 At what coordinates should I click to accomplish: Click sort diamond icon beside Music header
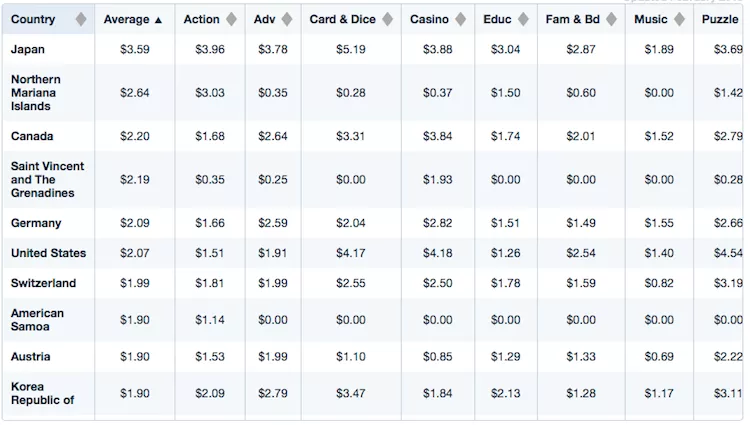click(679, 20)
